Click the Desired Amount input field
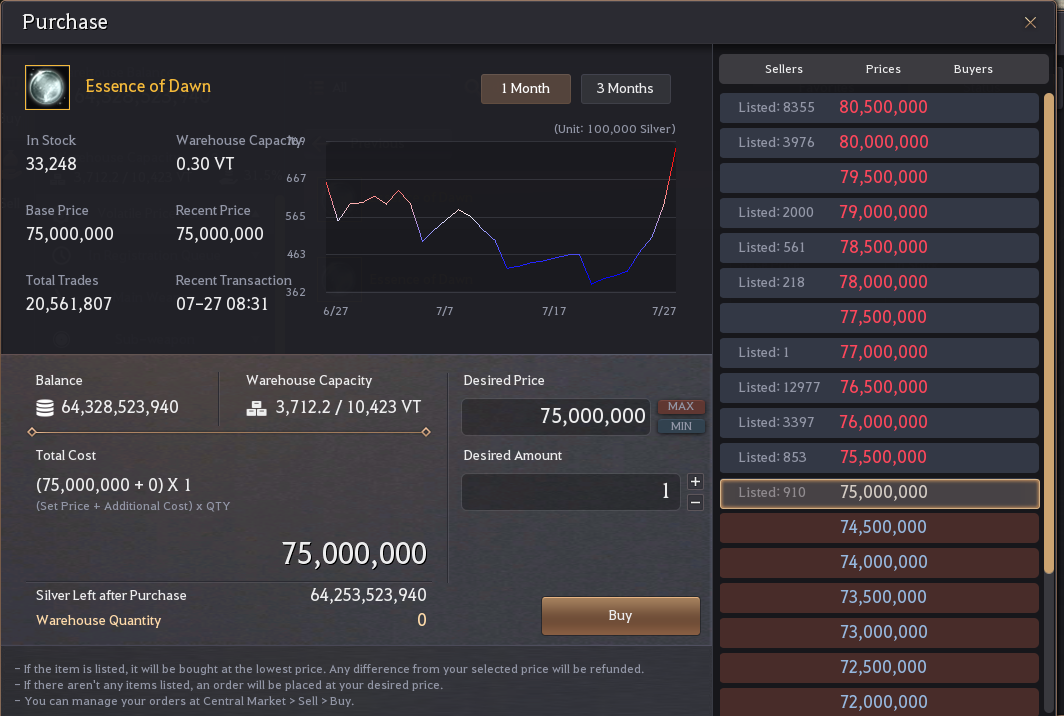Viewport: 1064px width, 716px height. (571, 491)
